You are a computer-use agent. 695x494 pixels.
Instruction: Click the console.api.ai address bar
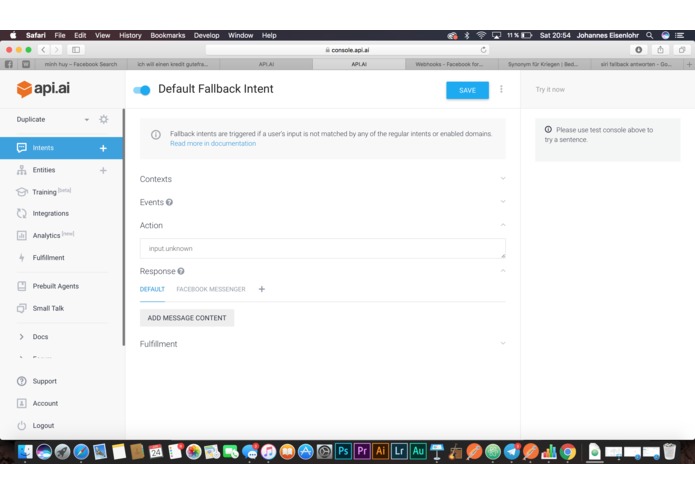[348, 50]
